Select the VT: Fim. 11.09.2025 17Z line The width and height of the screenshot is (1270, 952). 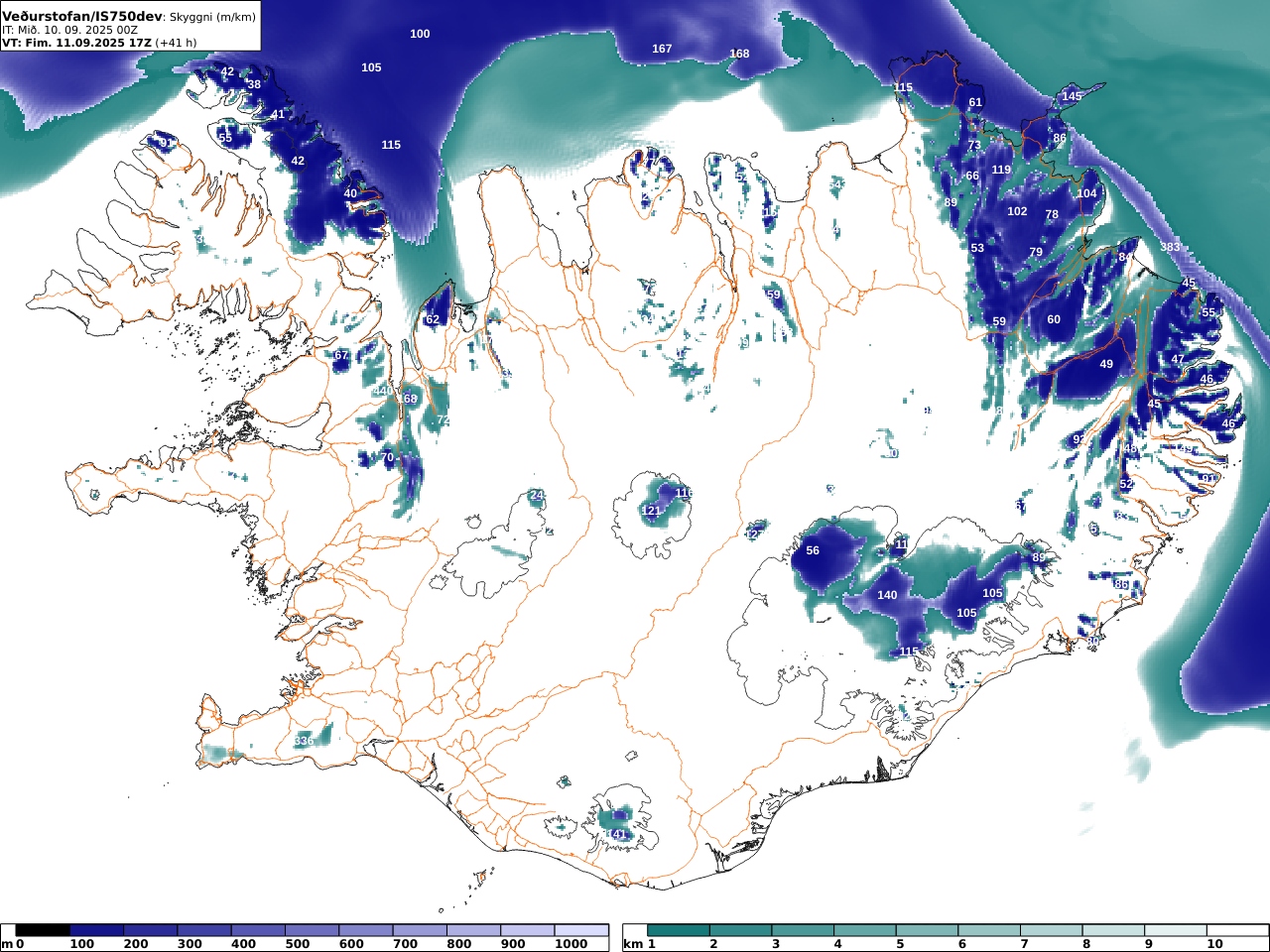tap(76, 43)
